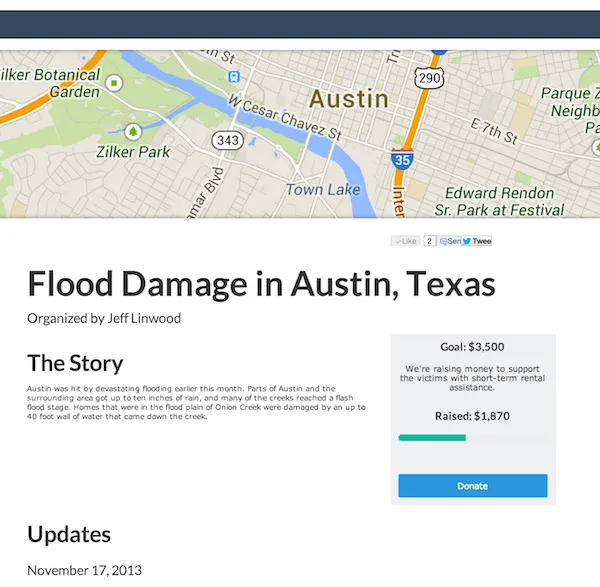Click the E 7th St map label
Screen dimensions: 600x587
494,131
